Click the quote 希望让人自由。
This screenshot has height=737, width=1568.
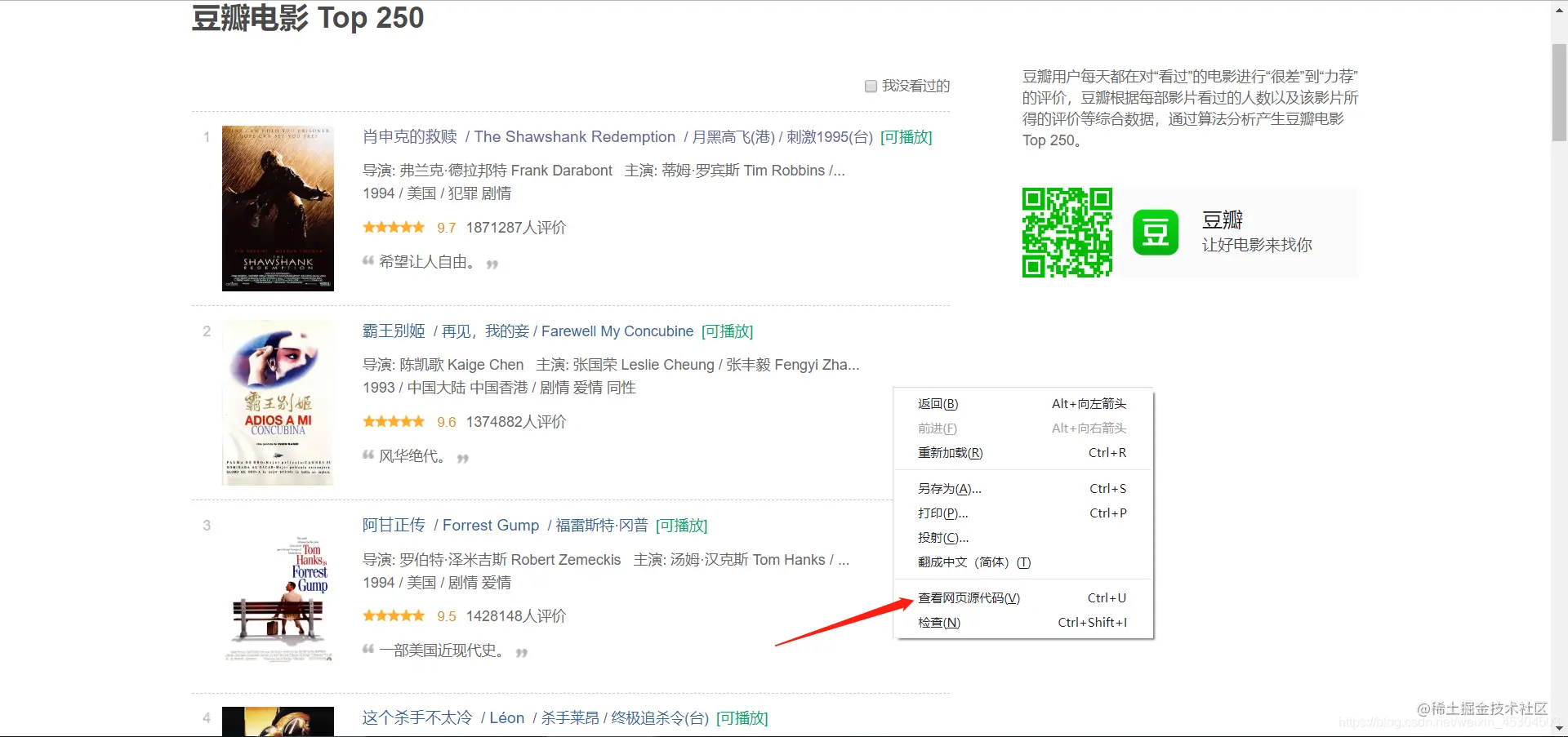[427, 262]
